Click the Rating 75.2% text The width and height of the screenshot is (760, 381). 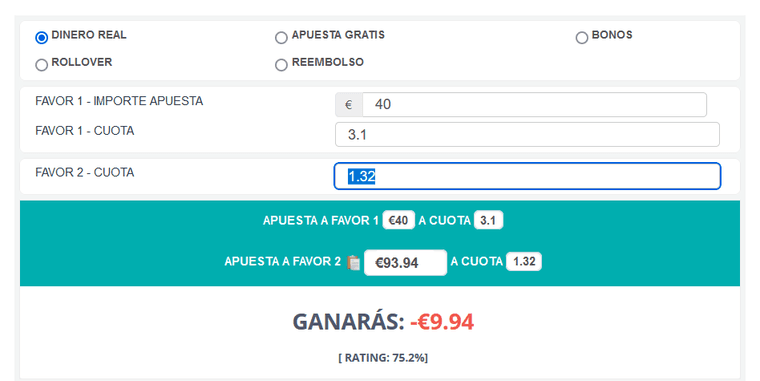pyautogui.click(x=383, y=358)
